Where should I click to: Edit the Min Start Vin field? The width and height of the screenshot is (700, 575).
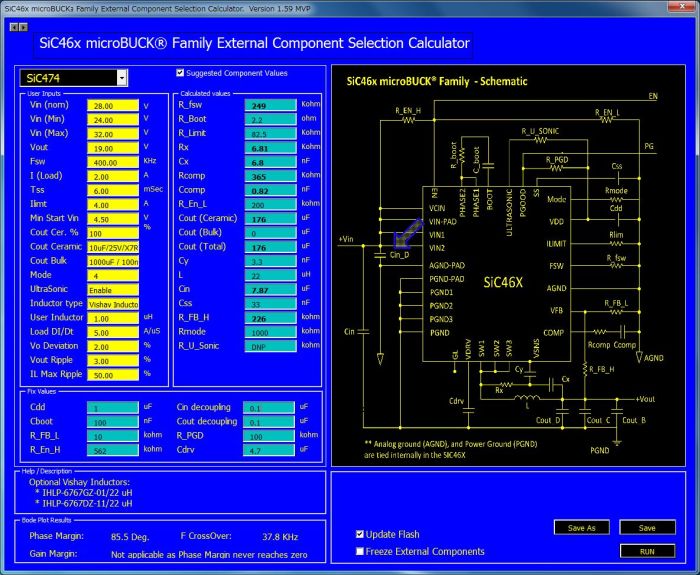tap(113, 219)
